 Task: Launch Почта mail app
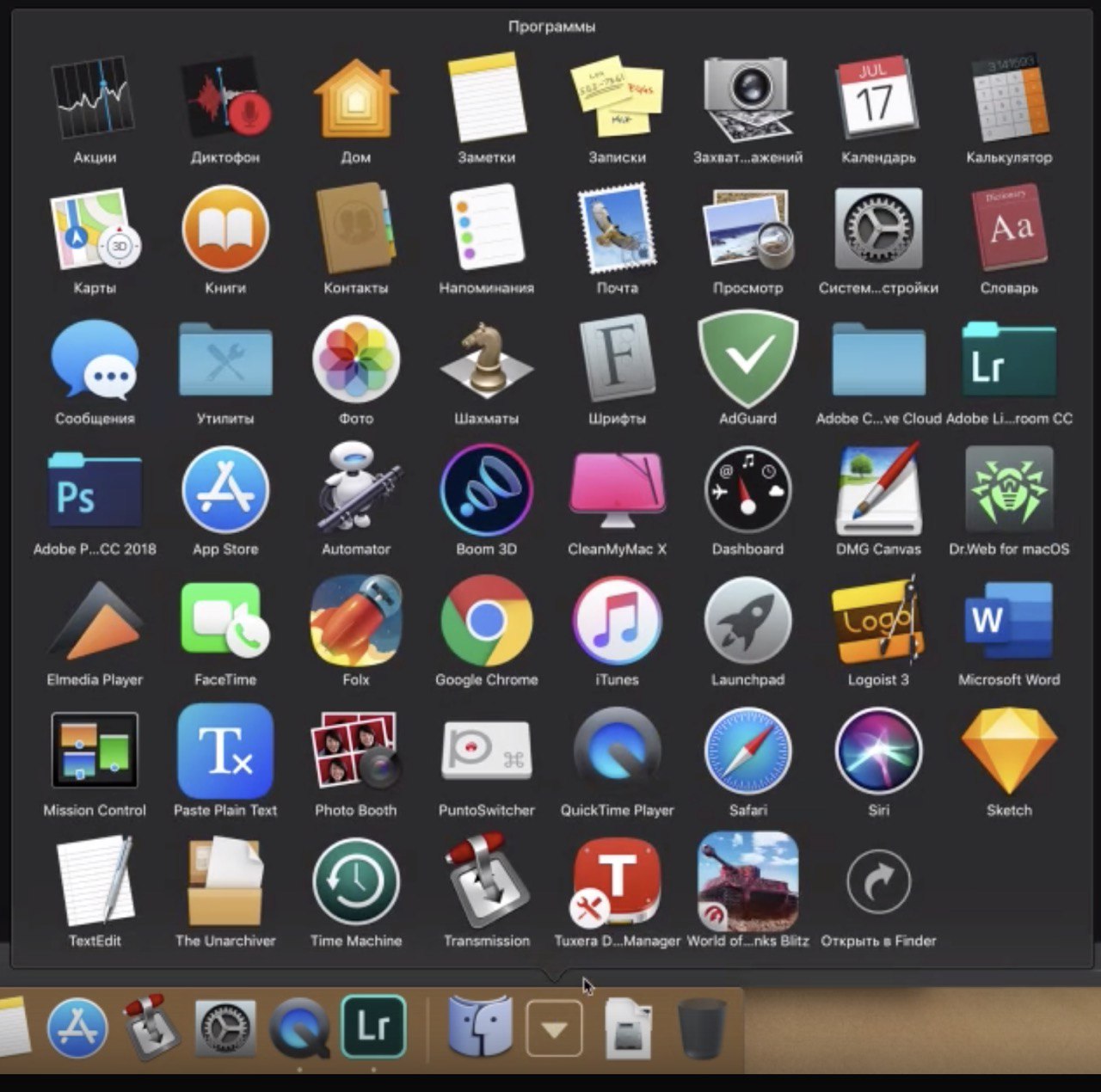click(x=618, y=229)
